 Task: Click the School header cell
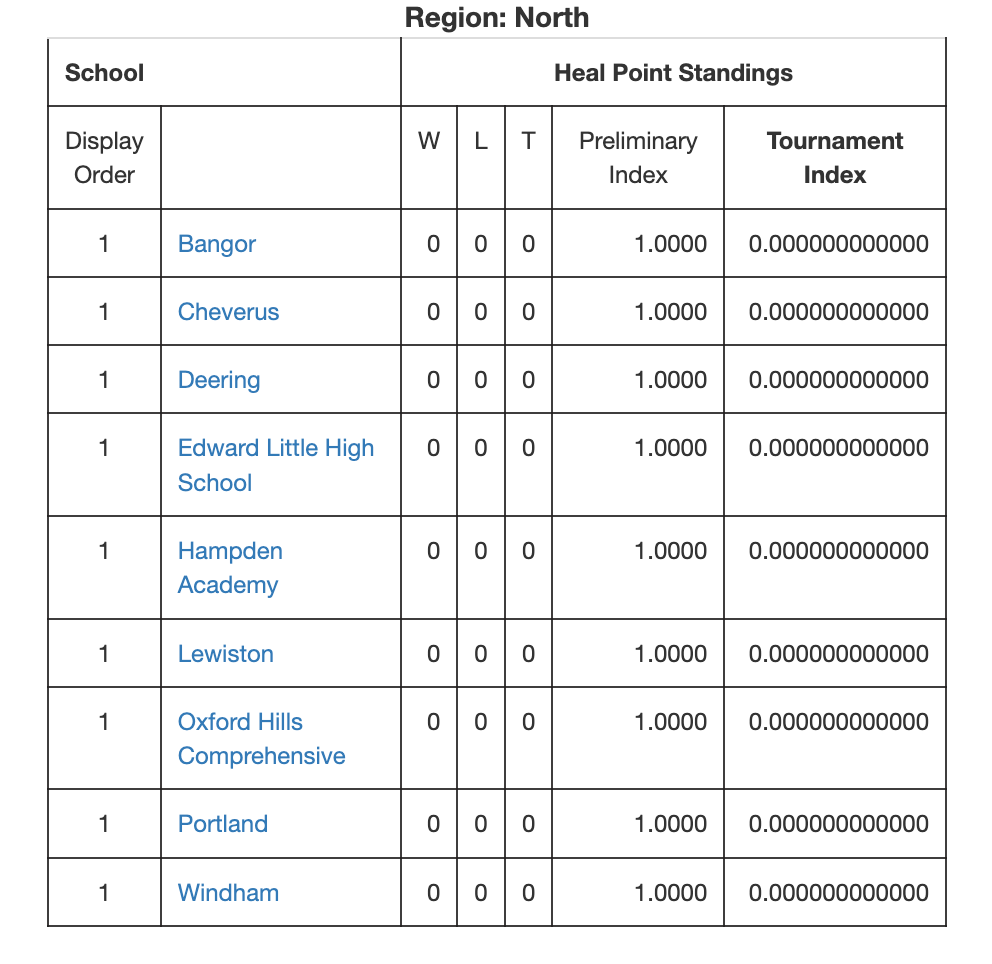point(104,73)
